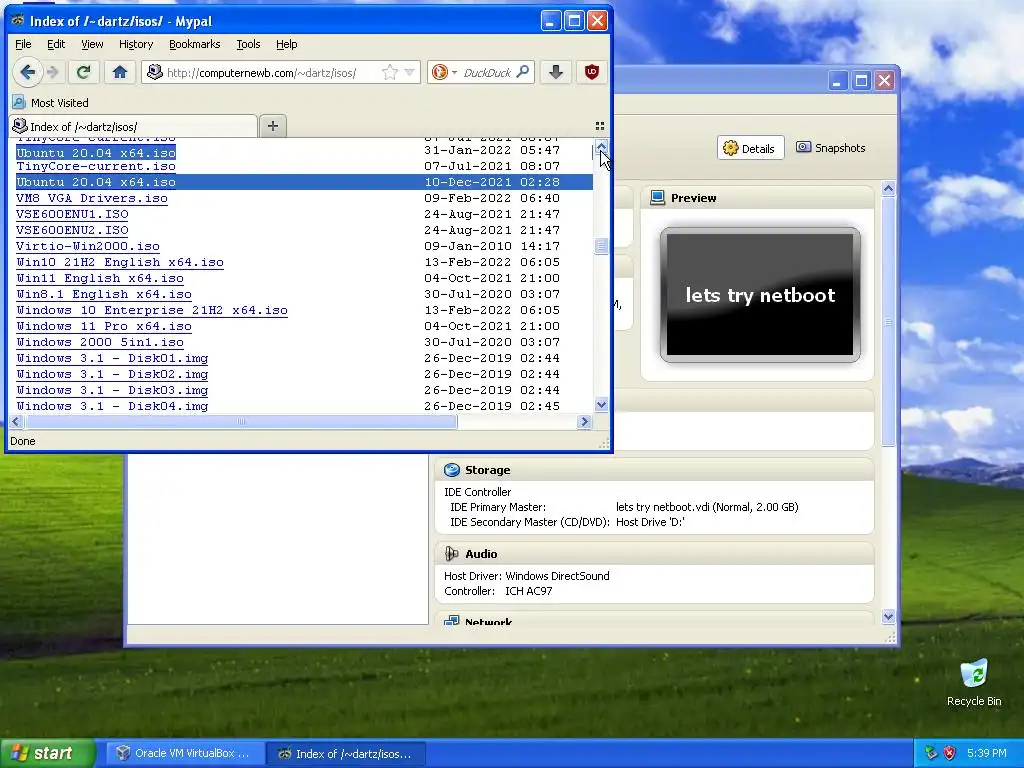Open the Recycle Bin desktop icon
1024x768 pixels.
[x=974, y=683]
